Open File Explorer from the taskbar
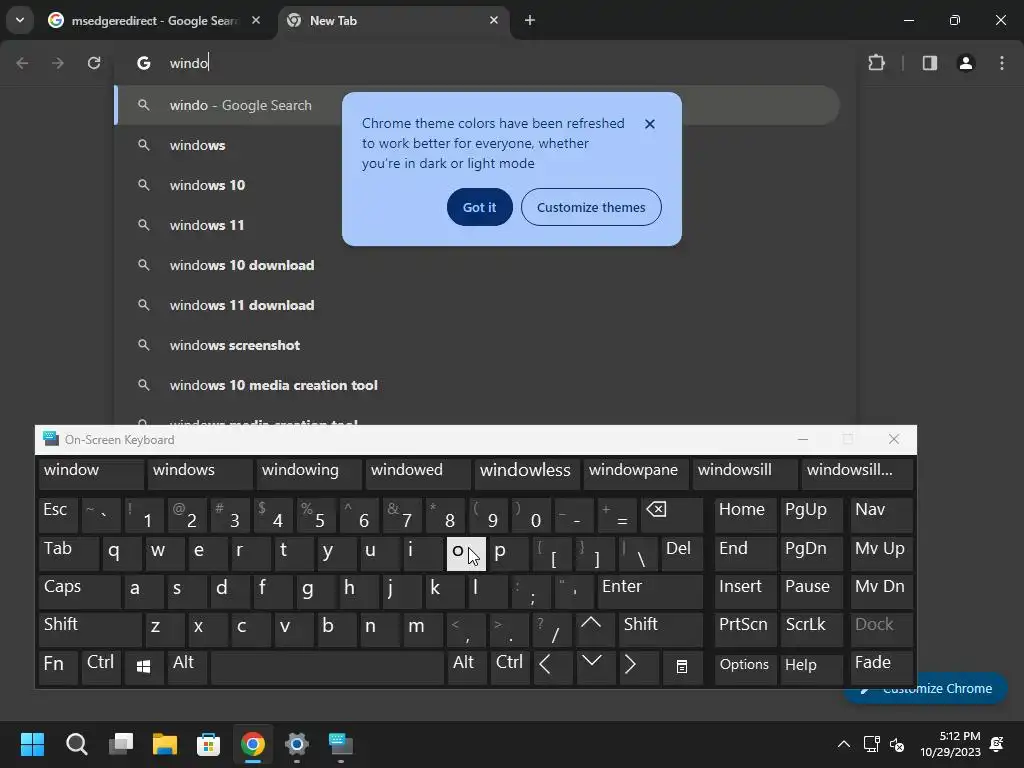The height and width of the screenshot is (768, 1024). (165, 744)
